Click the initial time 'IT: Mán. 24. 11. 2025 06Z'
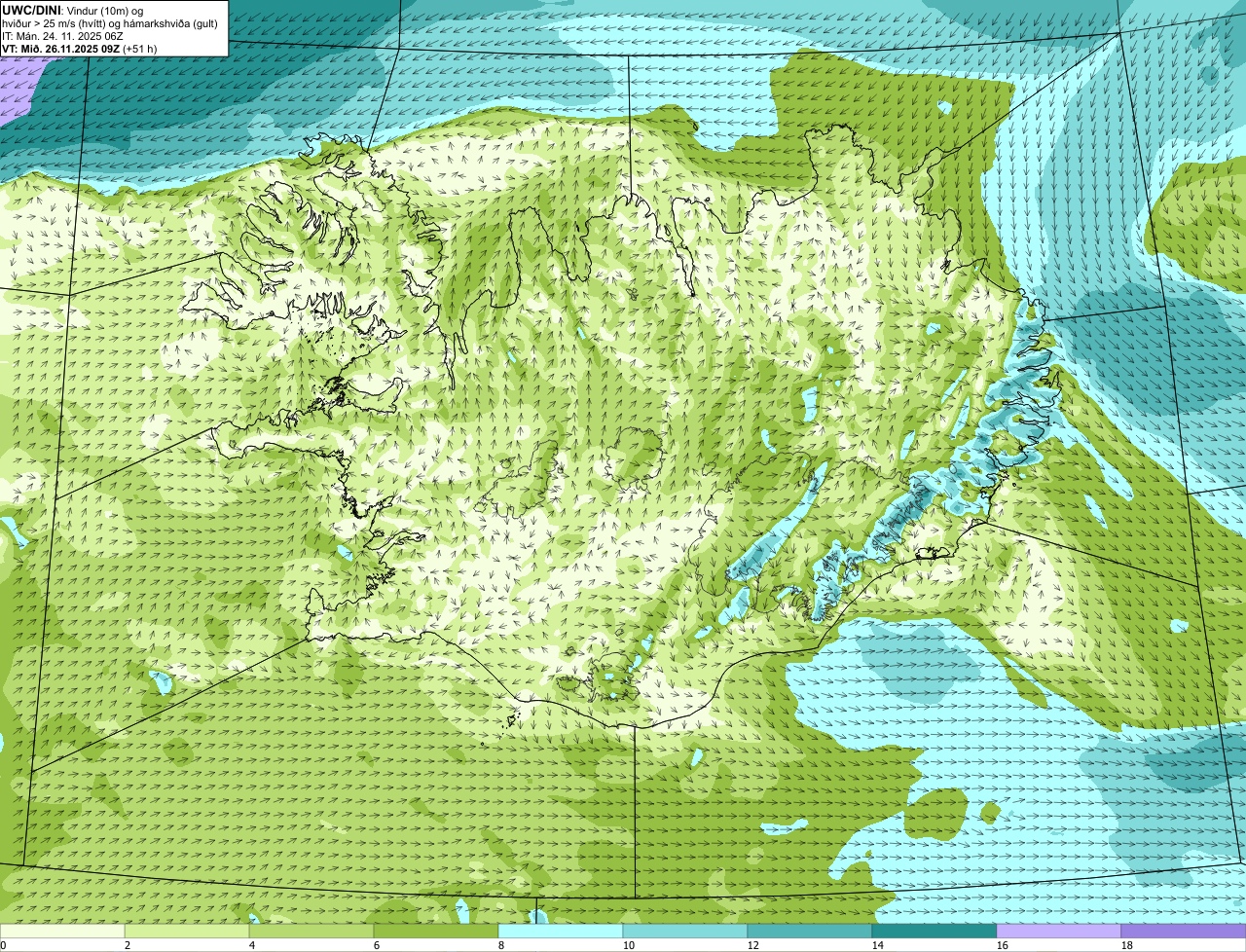This screenshot has width=1246, height=952. pos(62,35)
